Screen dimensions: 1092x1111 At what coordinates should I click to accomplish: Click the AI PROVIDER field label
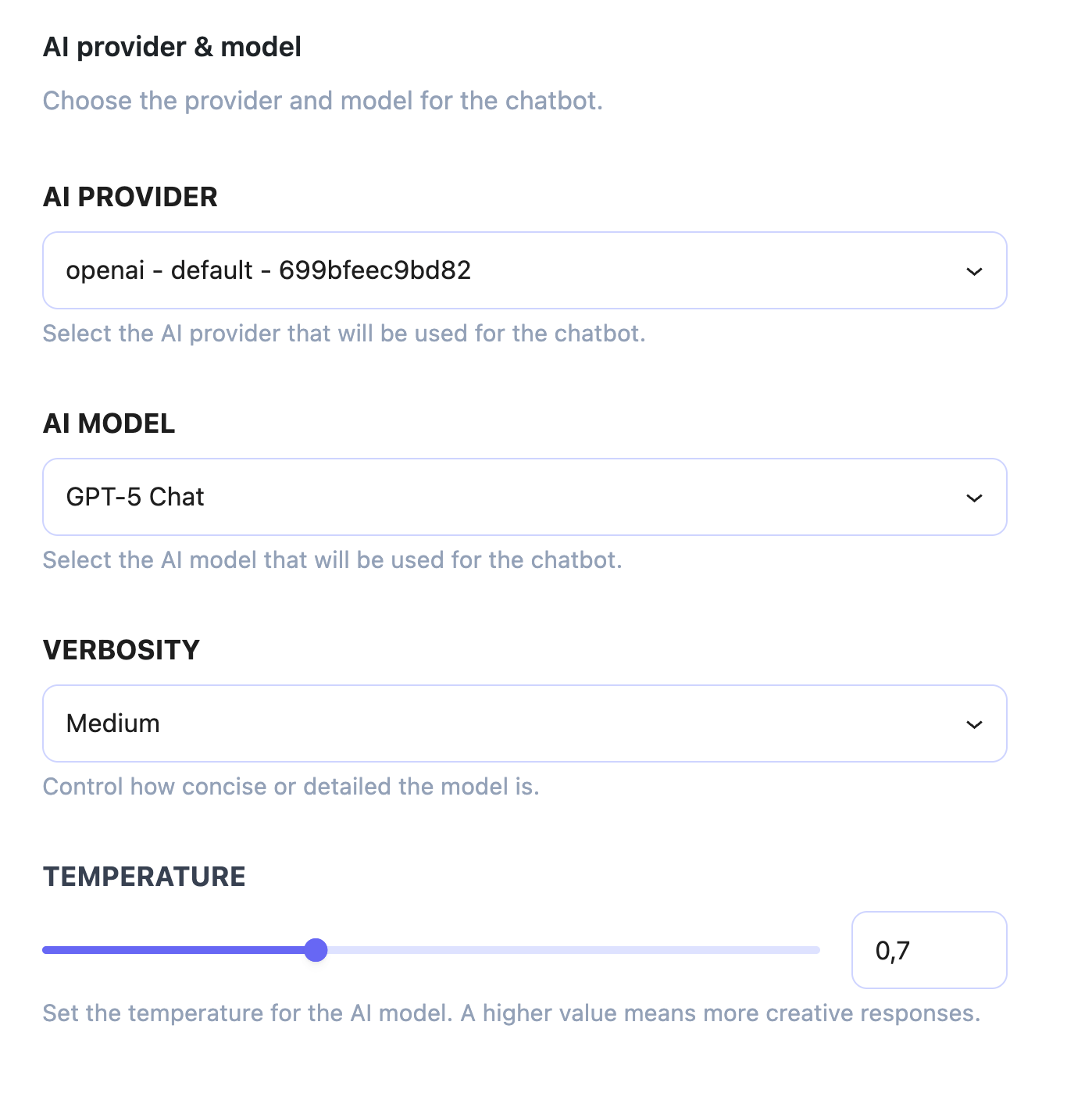coord(130,197)
